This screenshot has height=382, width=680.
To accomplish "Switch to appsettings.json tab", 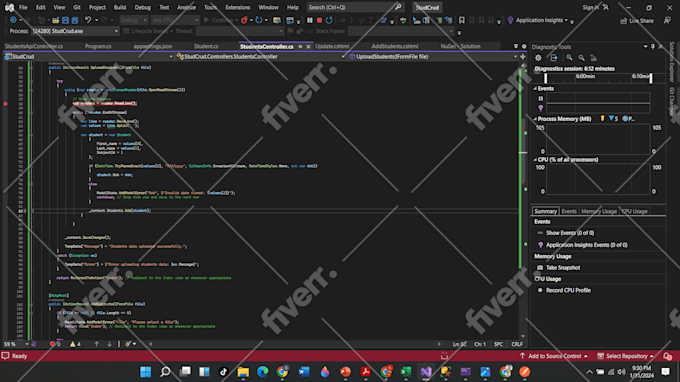I will 153,46.
